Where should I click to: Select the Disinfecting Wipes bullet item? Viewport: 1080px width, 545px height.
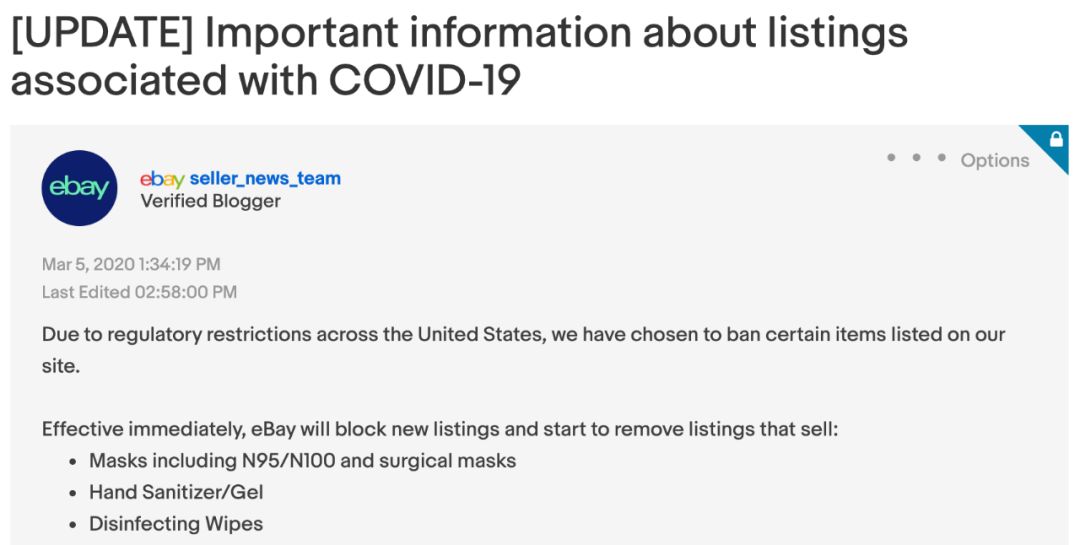point(176,524)
